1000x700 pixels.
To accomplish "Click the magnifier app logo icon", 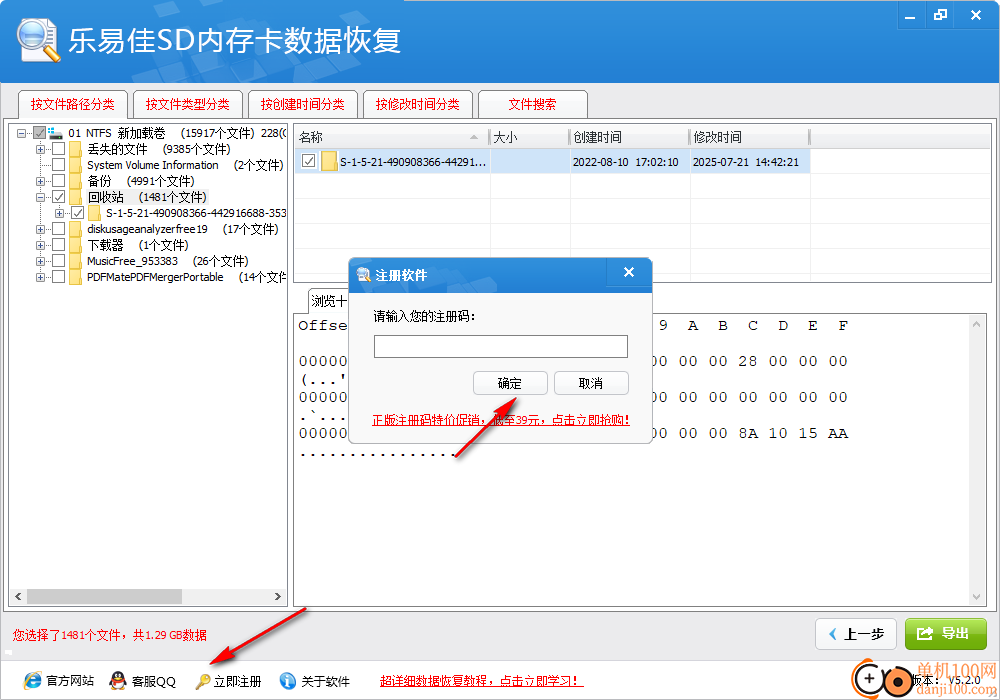I will coord(38,41).
